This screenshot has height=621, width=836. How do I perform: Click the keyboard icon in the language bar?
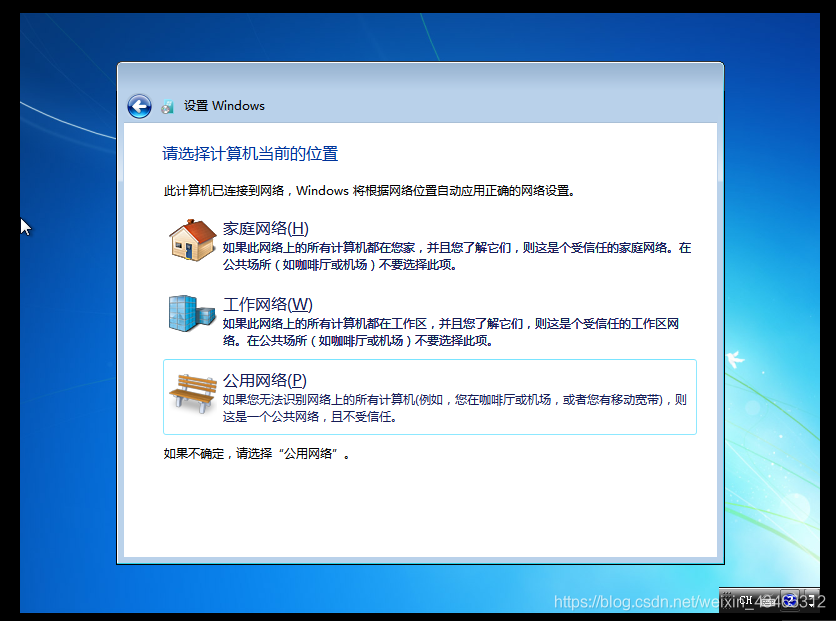click(768, 601)
